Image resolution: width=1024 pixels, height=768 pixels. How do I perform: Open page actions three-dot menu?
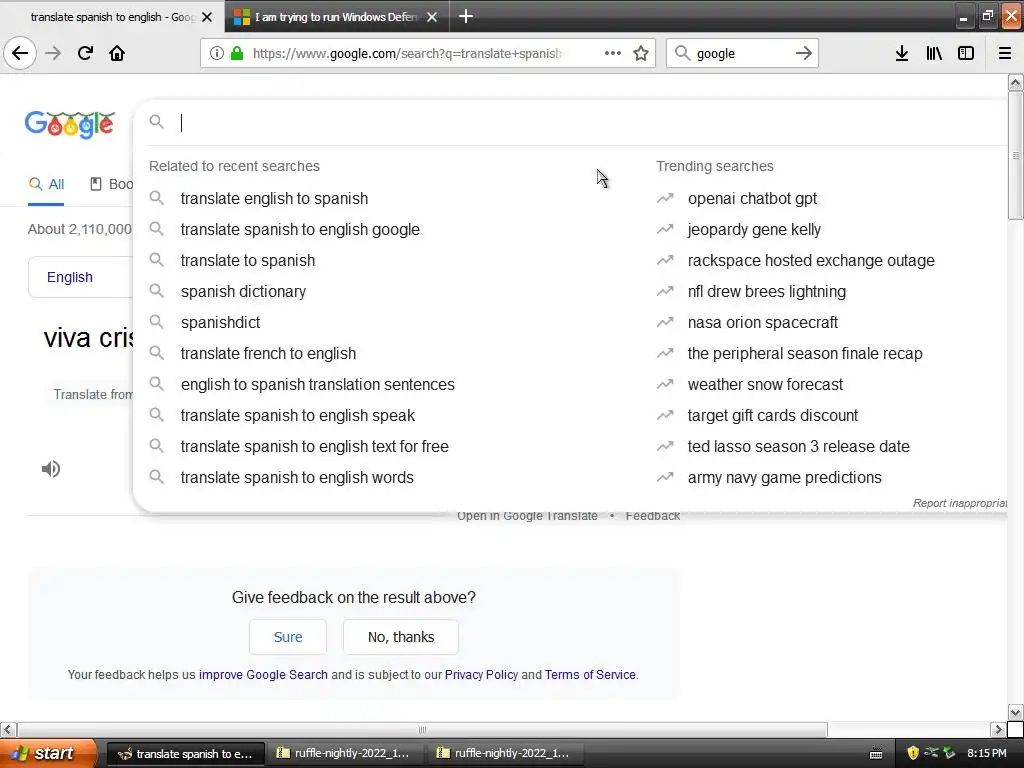point(613,54)
